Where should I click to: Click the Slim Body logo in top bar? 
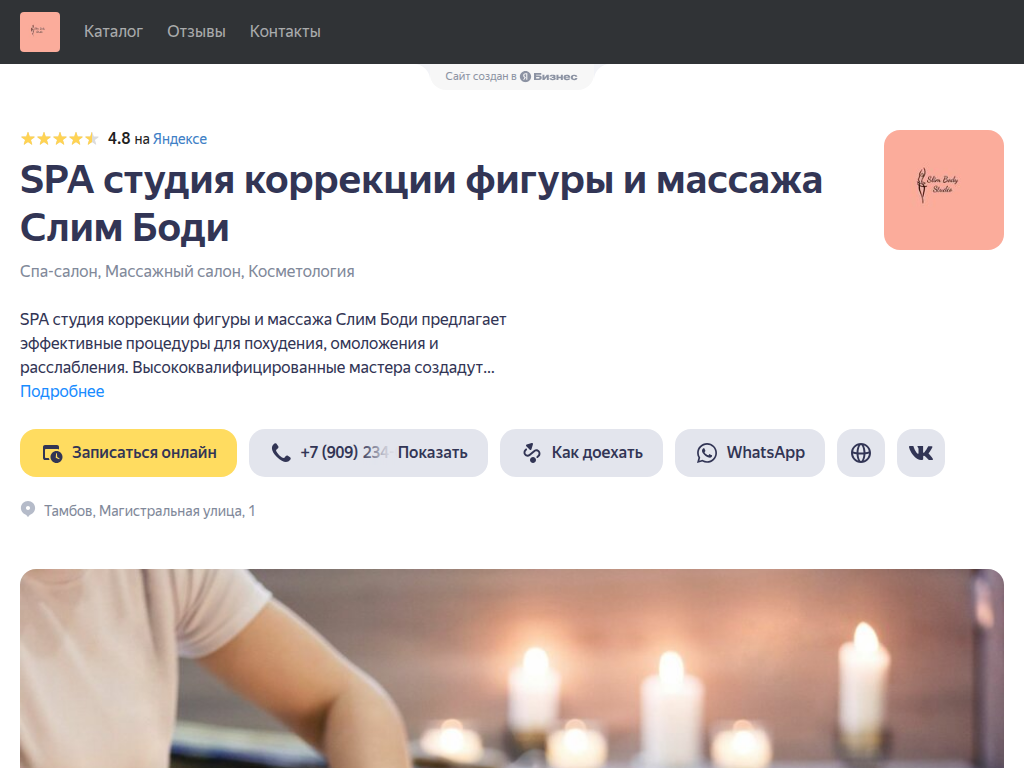click(x=39, y=31)
